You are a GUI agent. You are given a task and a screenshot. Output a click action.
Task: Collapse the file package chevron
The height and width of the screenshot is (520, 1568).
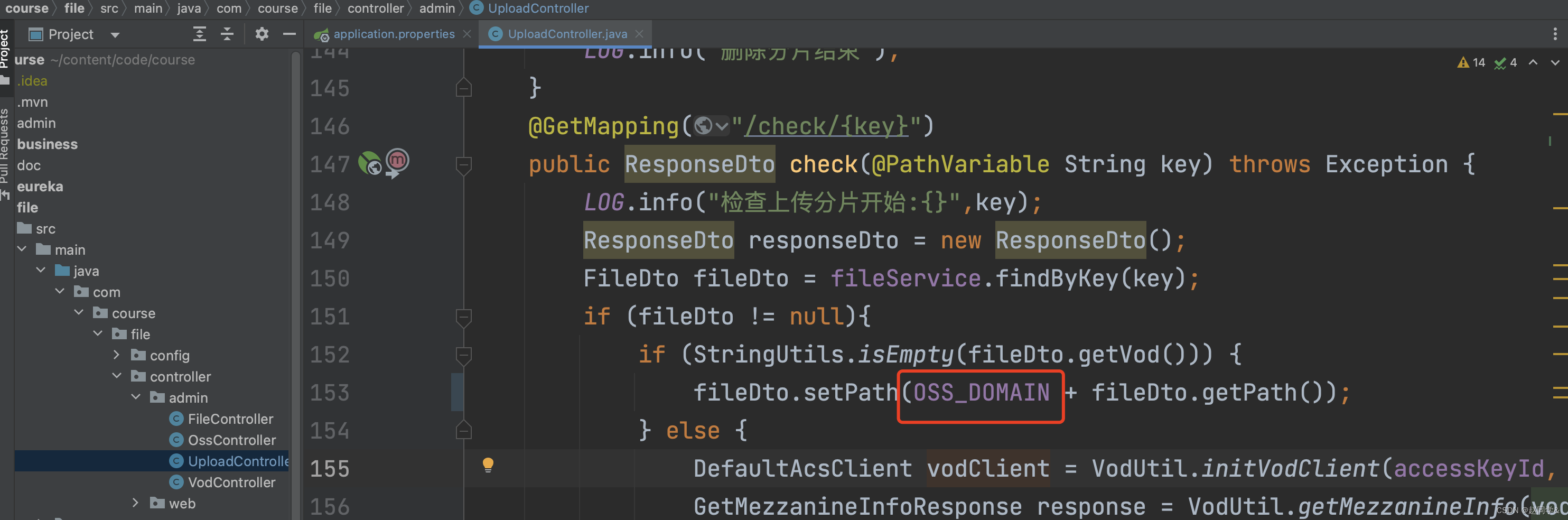coord(98,333)
